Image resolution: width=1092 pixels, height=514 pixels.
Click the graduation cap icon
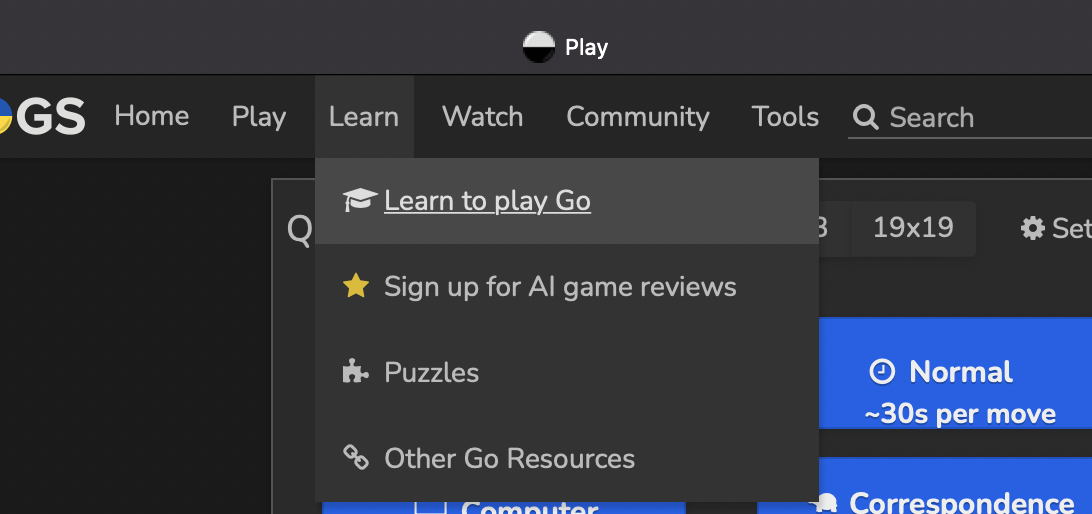pyautogui.click(x=359, y=201)
